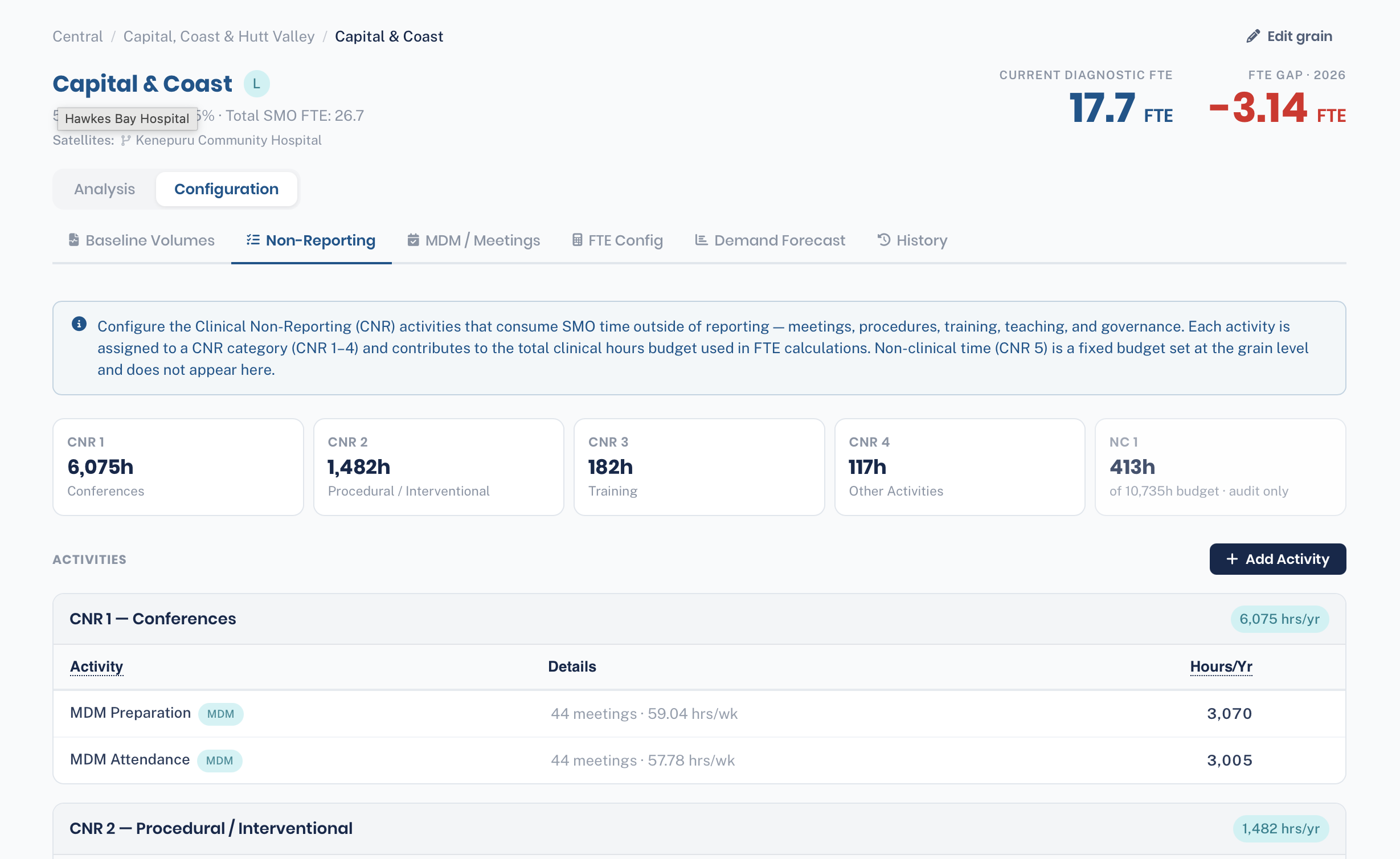Viewport: 1400px width, 859px height.
Task: Click the pencil icon beside Edit grain
Action: coord(1253,36)
